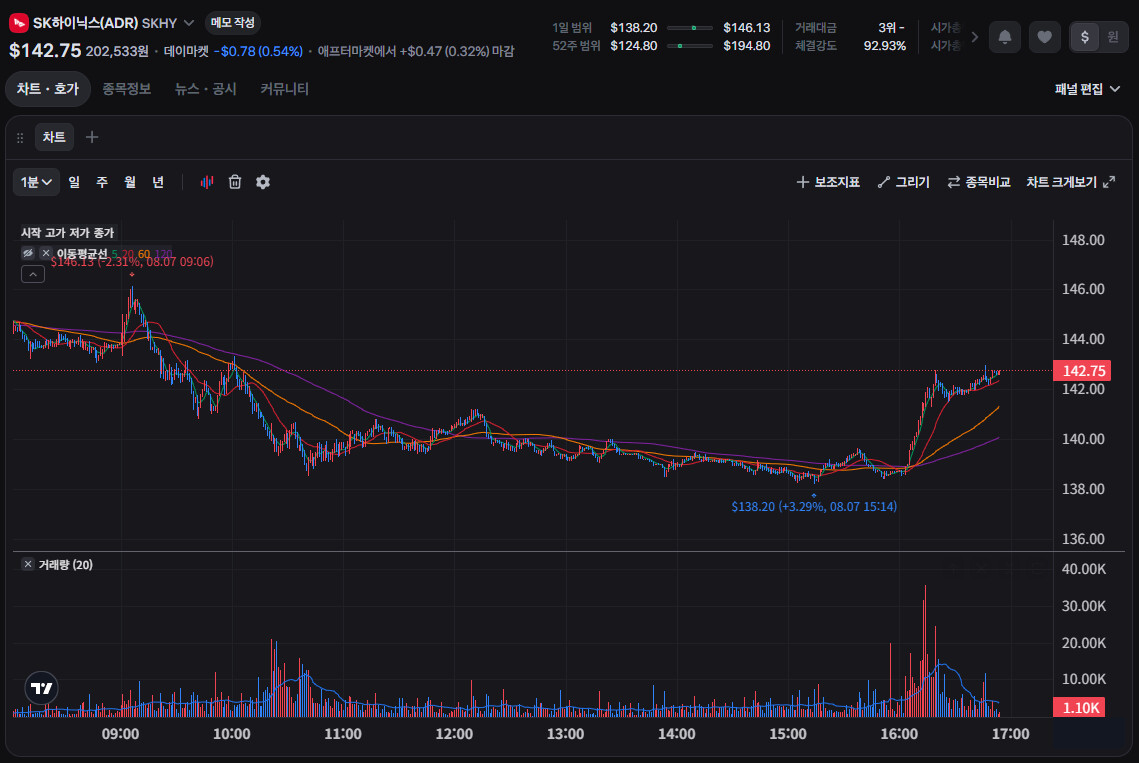
Task: Open the stock selector chevron beside SKHY
Action: click(x=189, y=23)
